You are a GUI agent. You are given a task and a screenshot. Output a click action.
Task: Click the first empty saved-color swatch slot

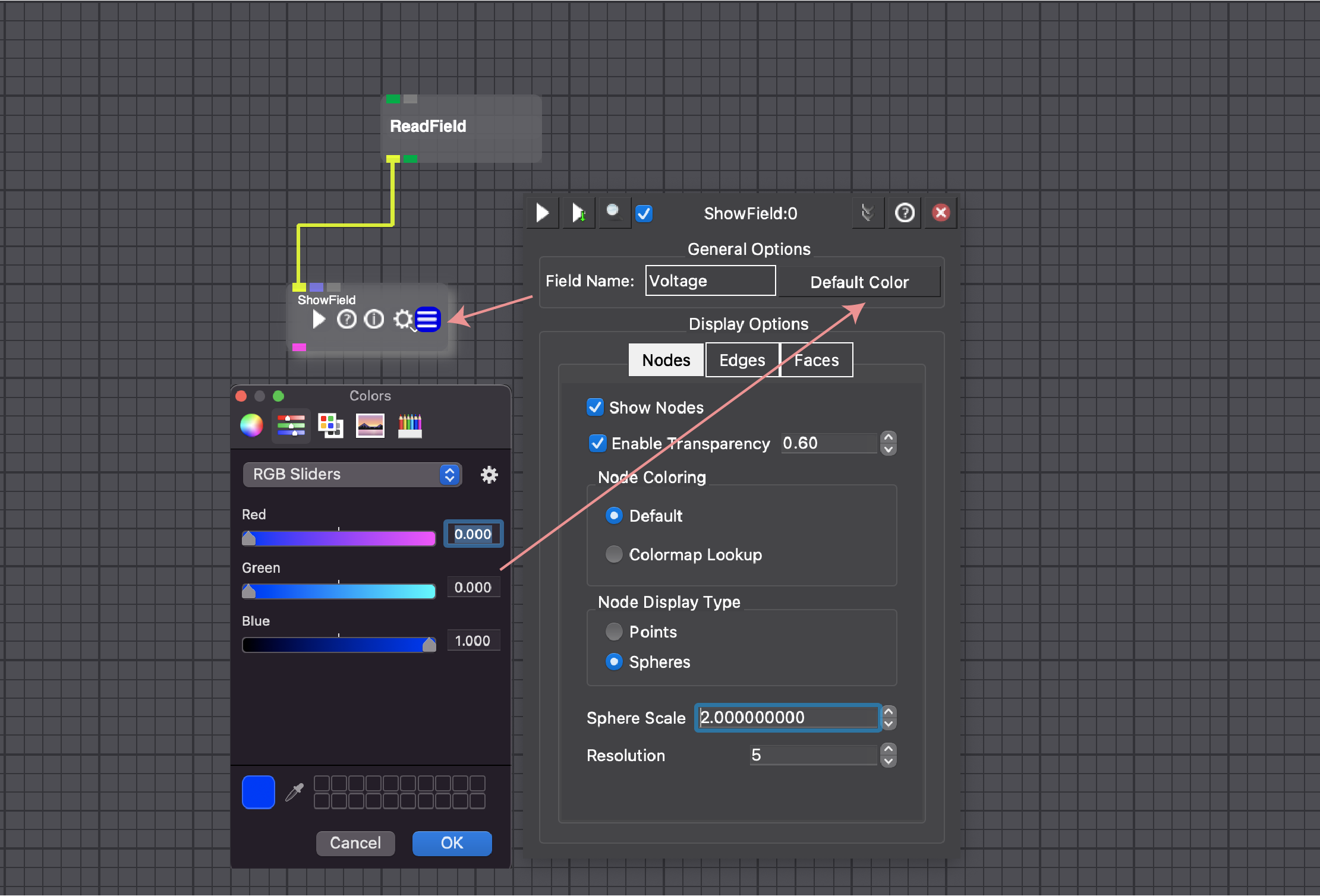pyautogui.click(x=322, y=783)
